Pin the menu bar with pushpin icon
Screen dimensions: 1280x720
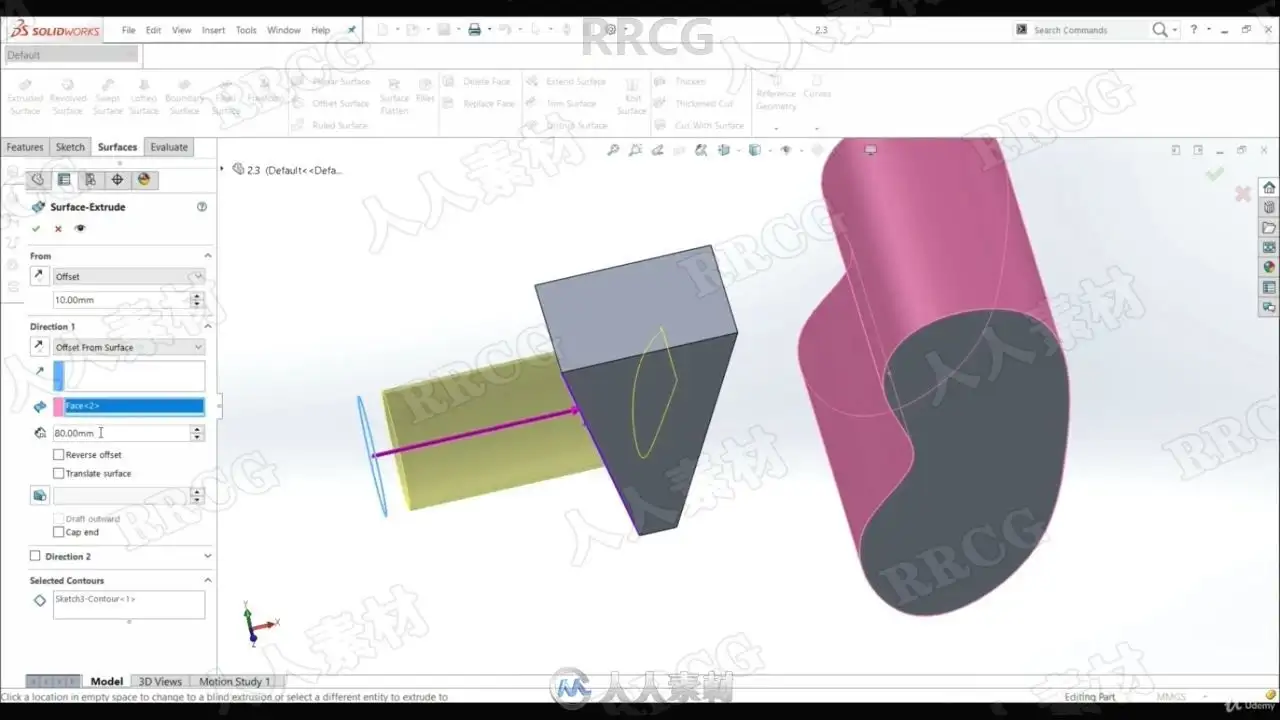click(x=351, y=30)
